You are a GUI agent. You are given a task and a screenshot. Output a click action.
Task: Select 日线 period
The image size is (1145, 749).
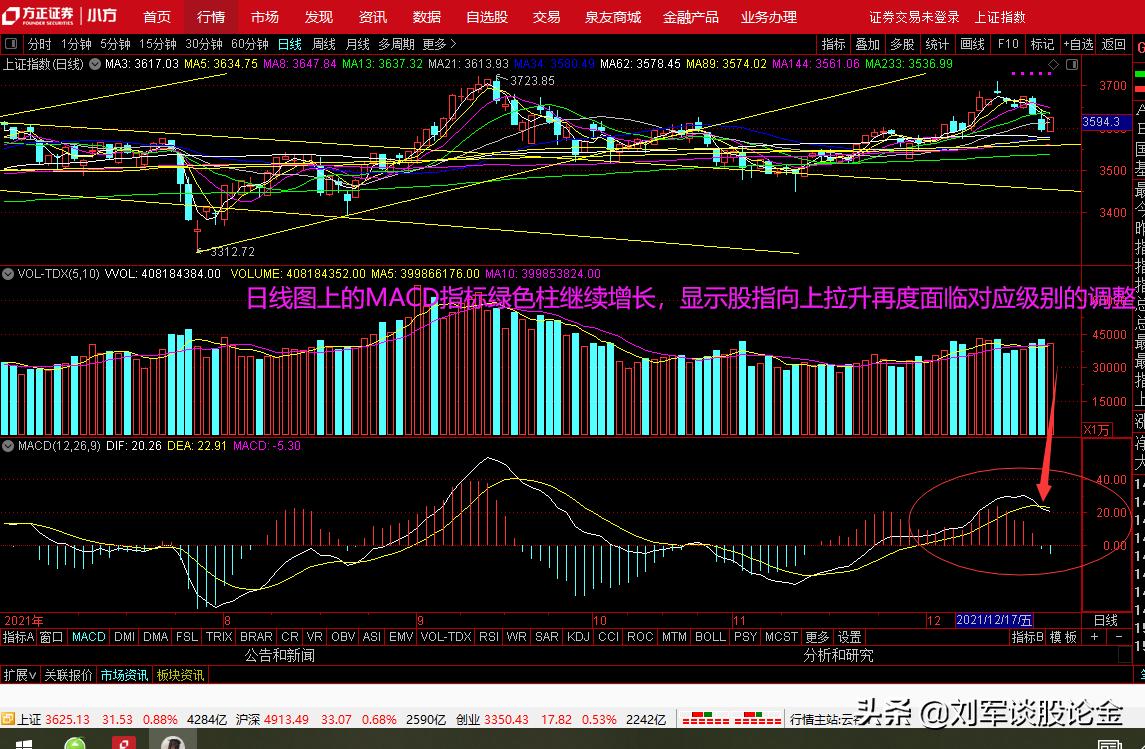coord(290,45)
